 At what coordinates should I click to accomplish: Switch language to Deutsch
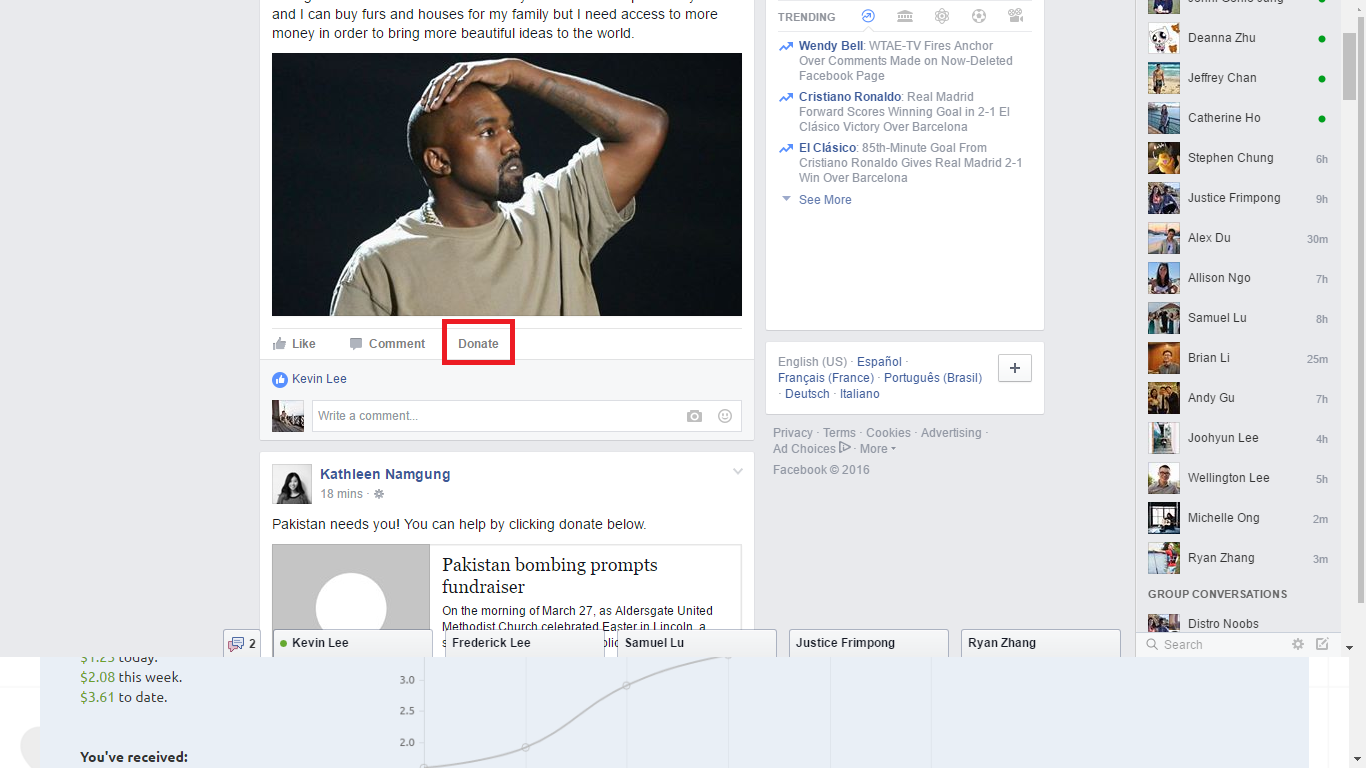tap(807, 394)
